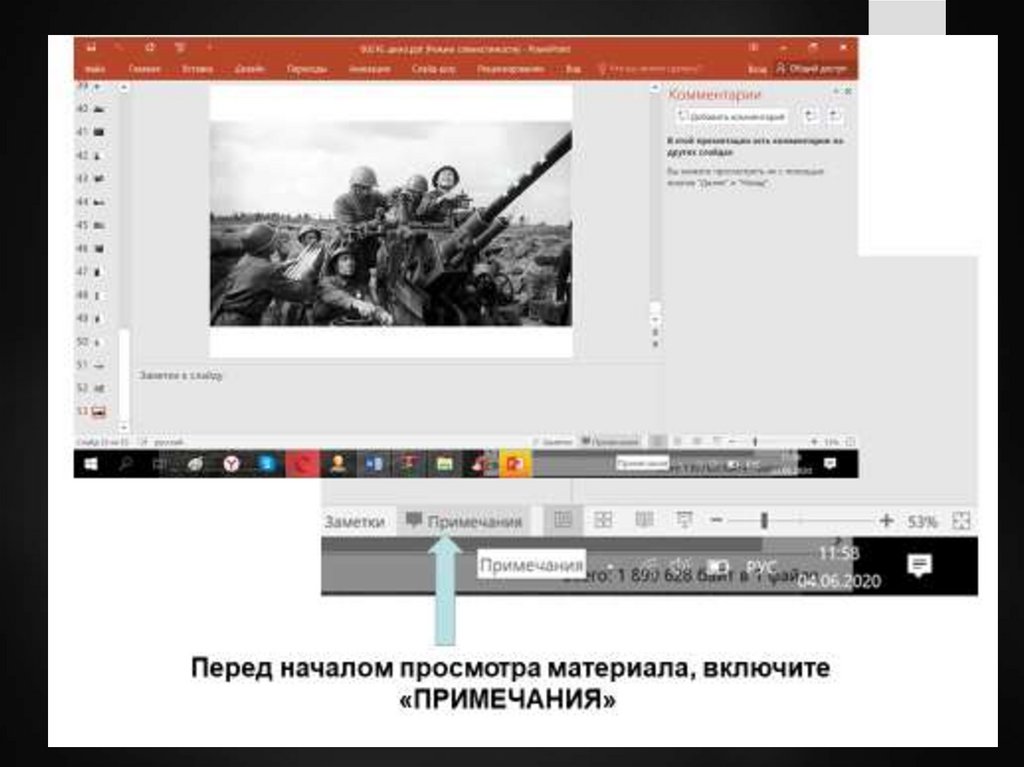Click the language indicator in the small status bar

point(168,442)
